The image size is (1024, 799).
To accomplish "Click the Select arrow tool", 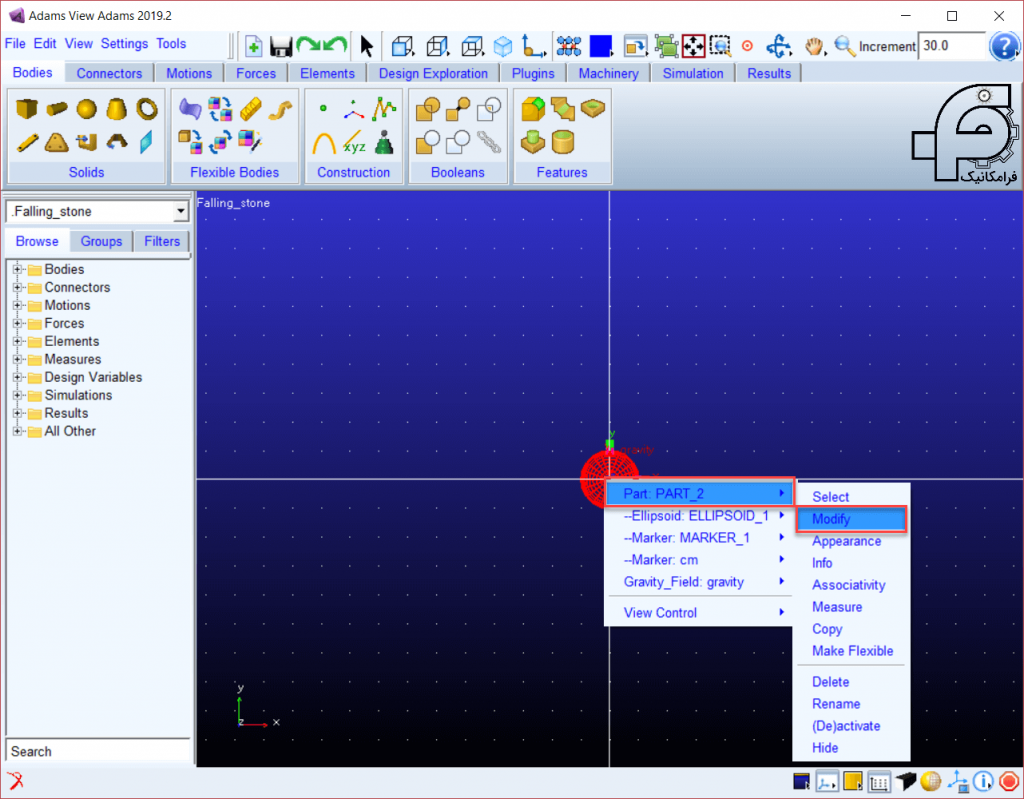I will coord(366,46).
